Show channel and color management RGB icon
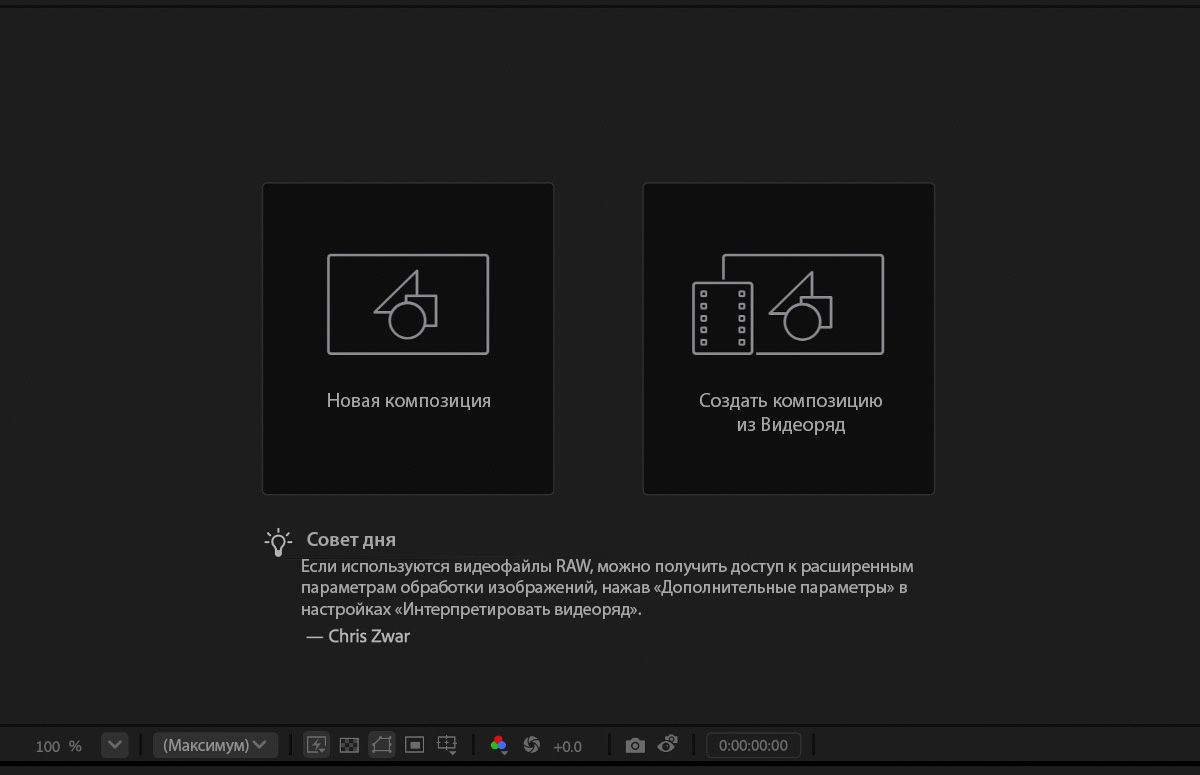 coord(499,745)
